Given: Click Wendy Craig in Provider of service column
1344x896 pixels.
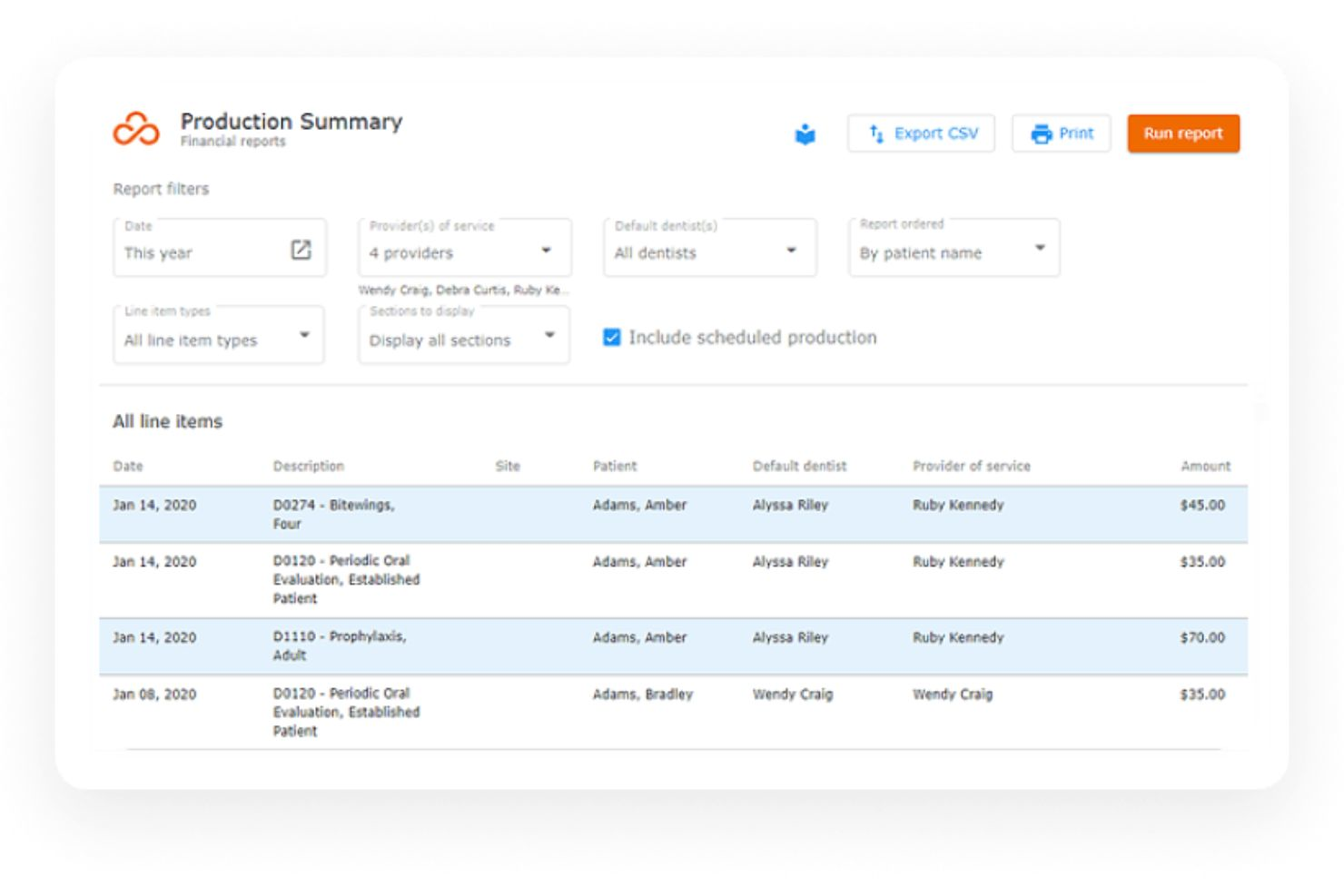Looking at the screenshot, I should (x=953, y=694).
